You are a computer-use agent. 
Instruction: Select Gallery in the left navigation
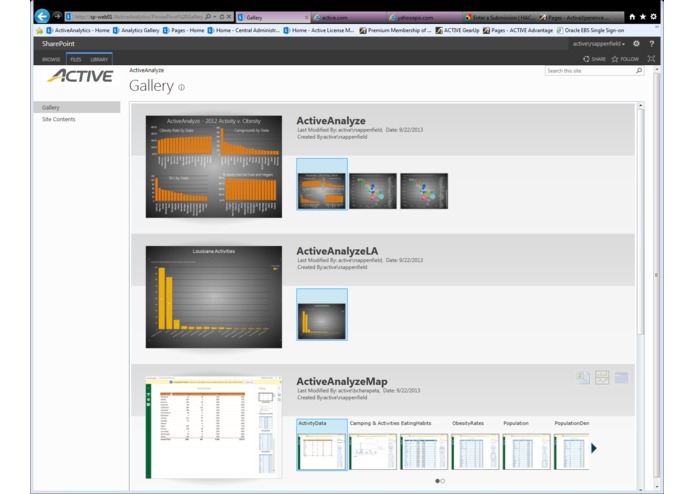click(x=77, y=107)
